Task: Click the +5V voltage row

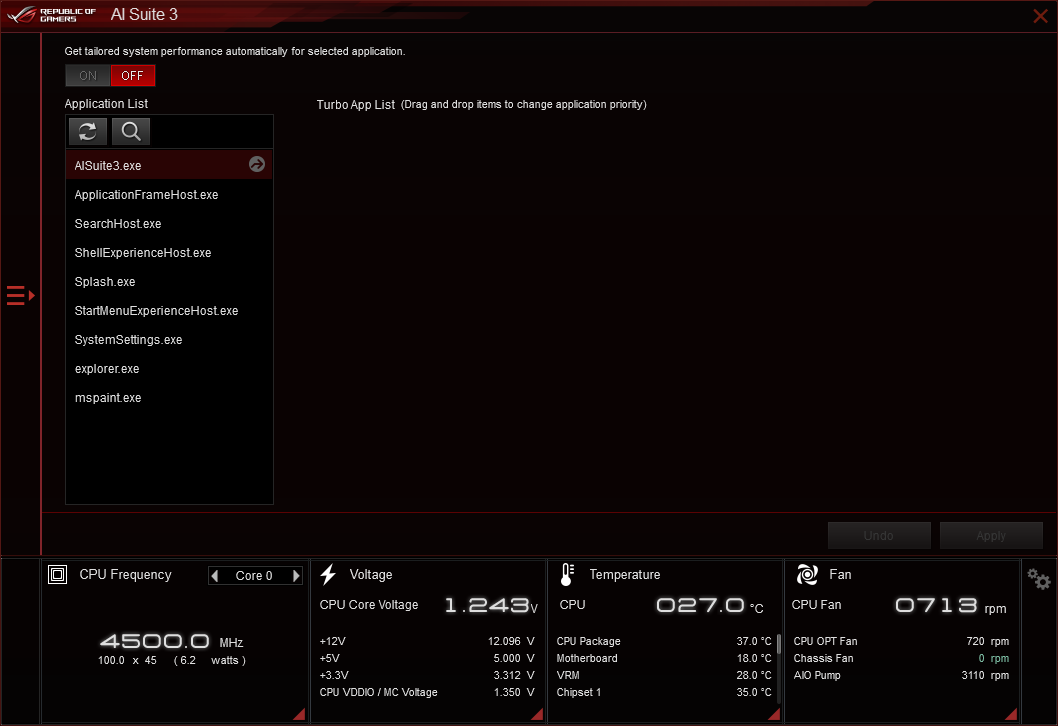Action: (x=427, y=658)
